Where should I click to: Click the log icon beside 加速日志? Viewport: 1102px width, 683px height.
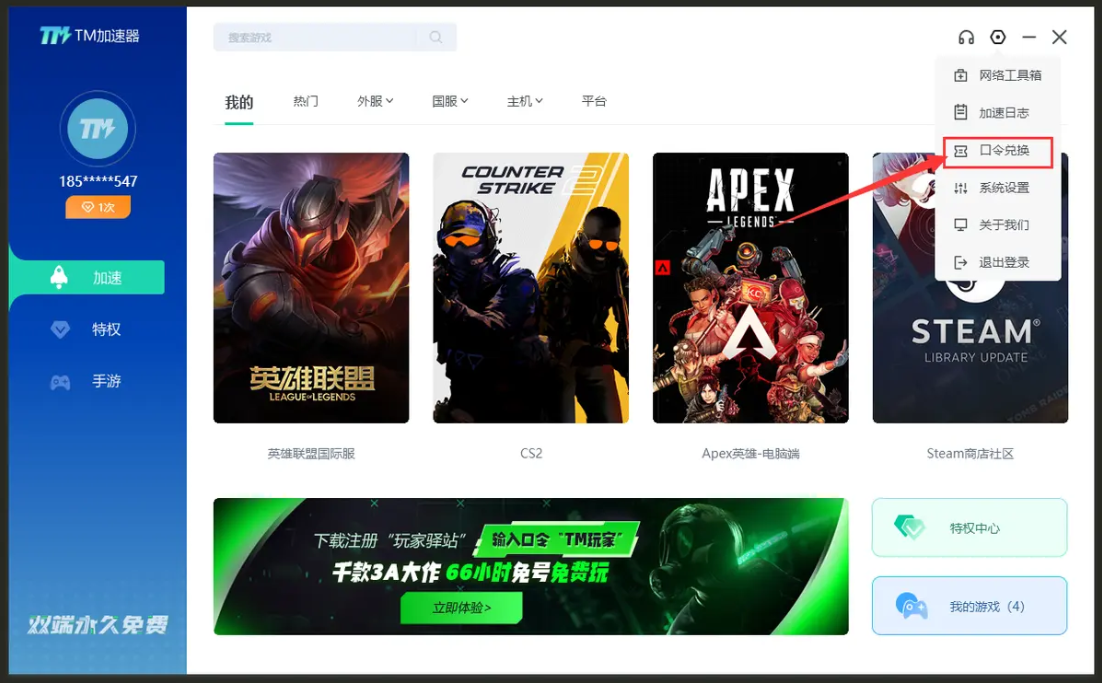(961, 112)
